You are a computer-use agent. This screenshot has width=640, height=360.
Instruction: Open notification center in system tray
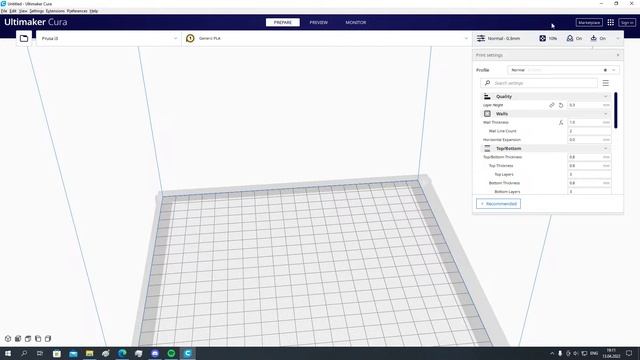click(x=629, y=353)
